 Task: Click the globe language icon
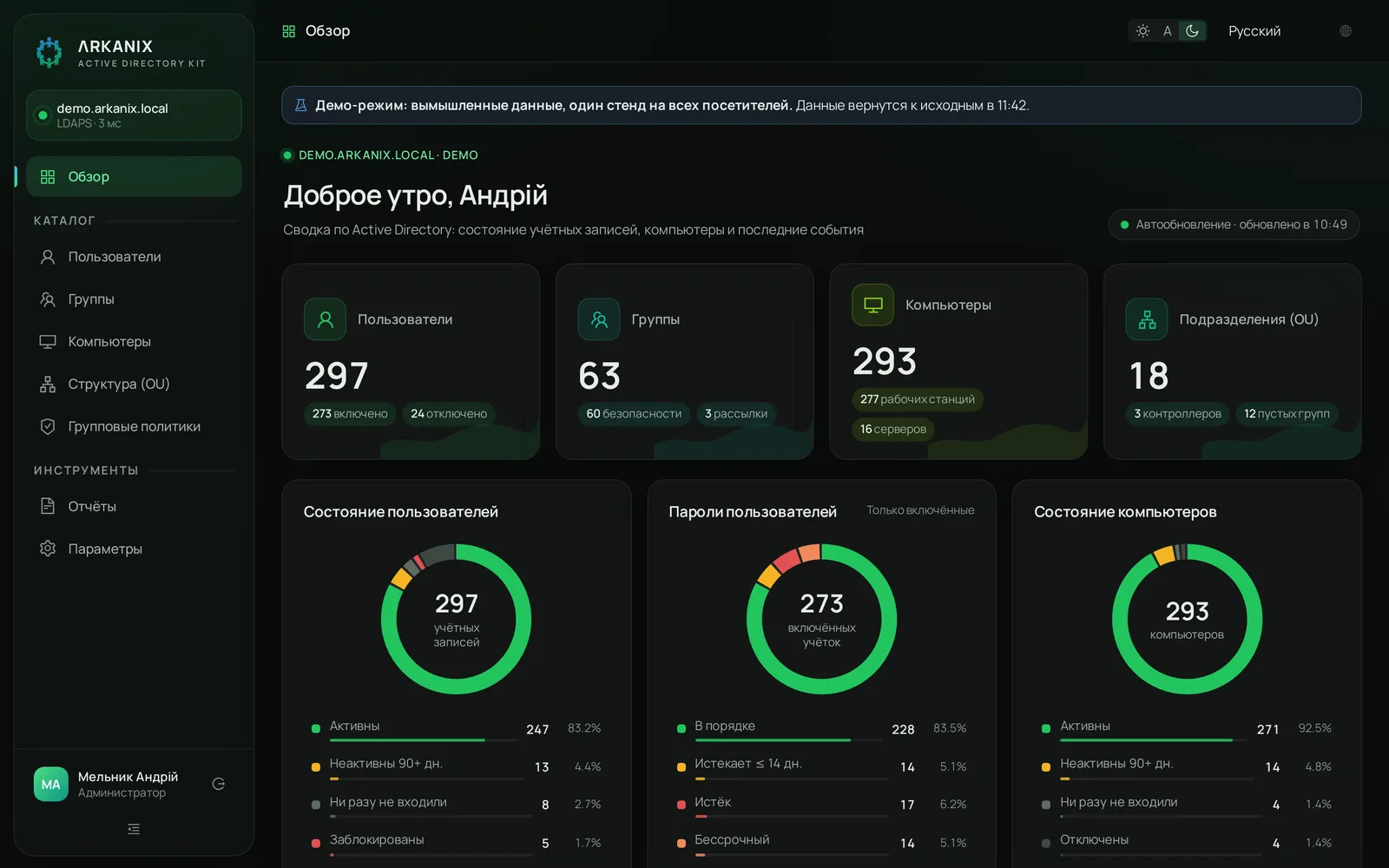point(1346,31)
